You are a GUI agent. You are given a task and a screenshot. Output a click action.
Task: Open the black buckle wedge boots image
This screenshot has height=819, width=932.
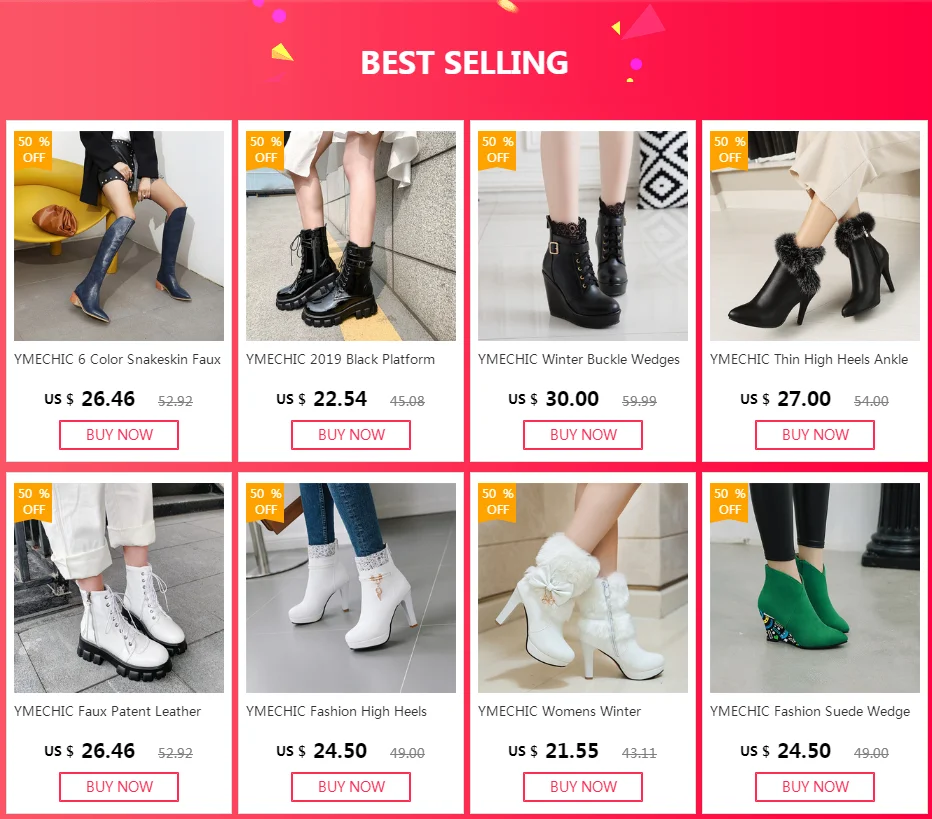pos(582,236)
